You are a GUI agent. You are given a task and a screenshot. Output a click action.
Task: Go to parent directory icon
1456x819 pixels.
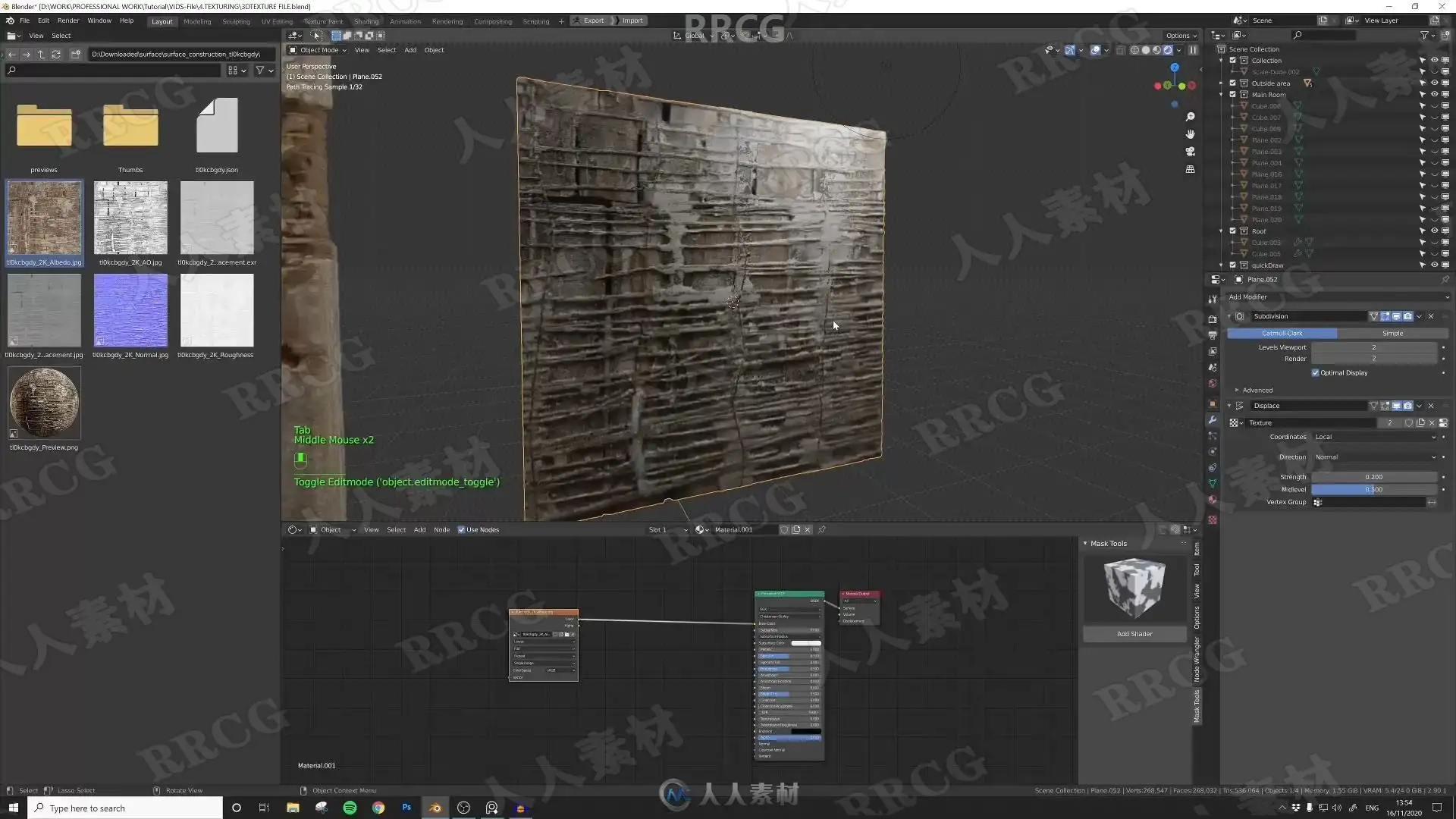tap(41, 55)
